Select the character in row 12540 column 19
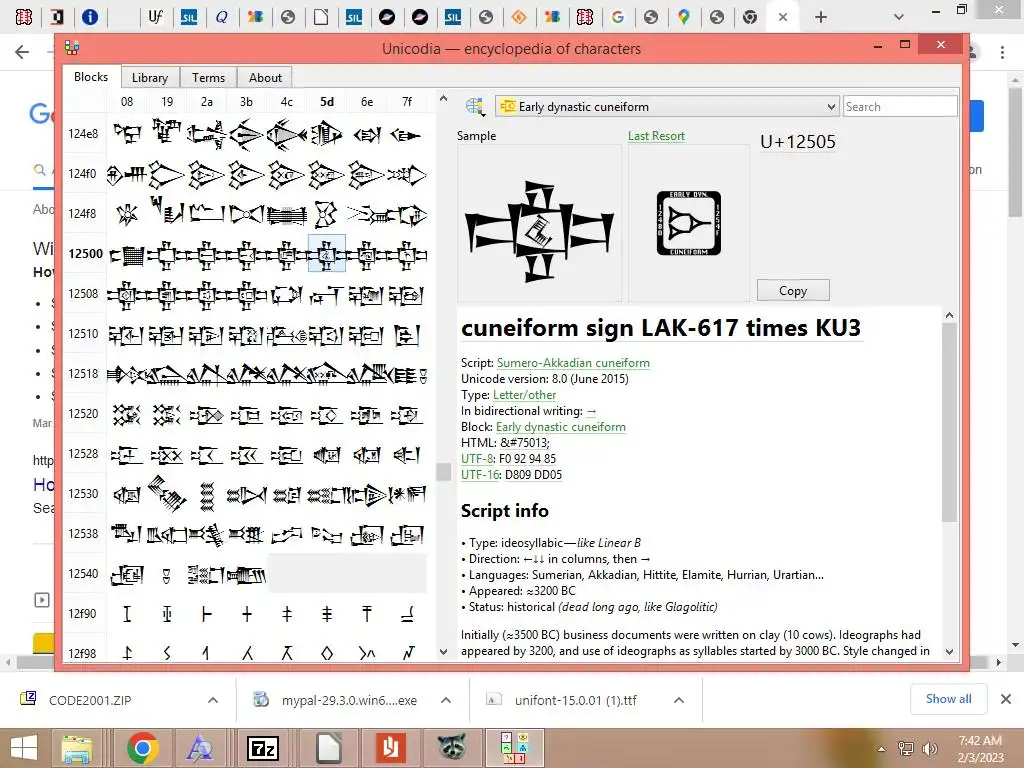Viewport: 1024px width, 768px height. click(x=167, y=574)
